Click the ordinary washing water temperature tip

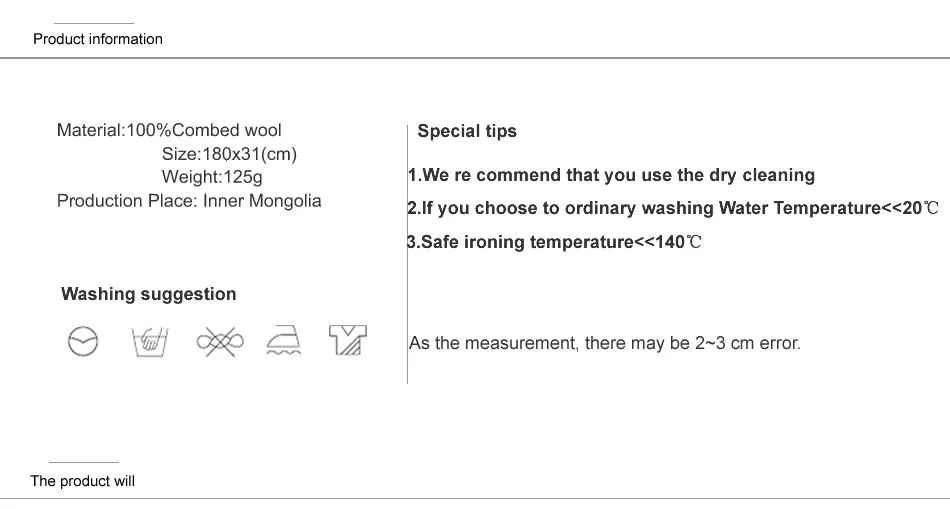coord(673,208)
